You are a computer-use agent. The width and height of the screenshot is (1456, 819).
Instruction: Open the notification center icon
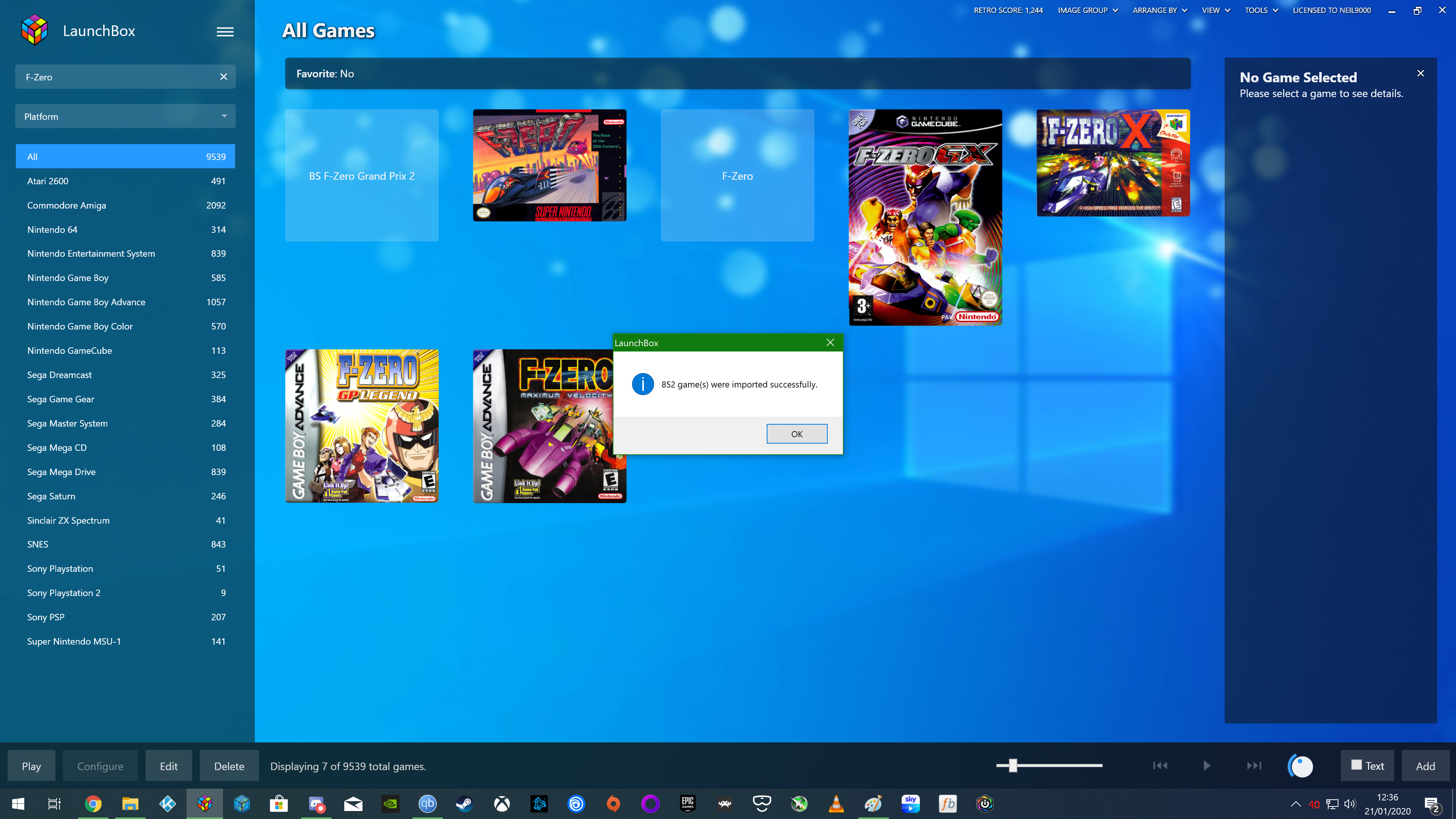1432,804
